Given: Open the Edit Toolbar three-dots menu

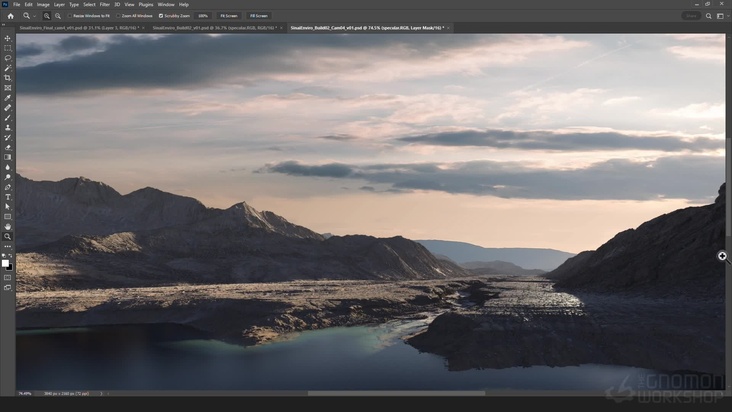Looking at the screenshot, I should click(7, 246).
